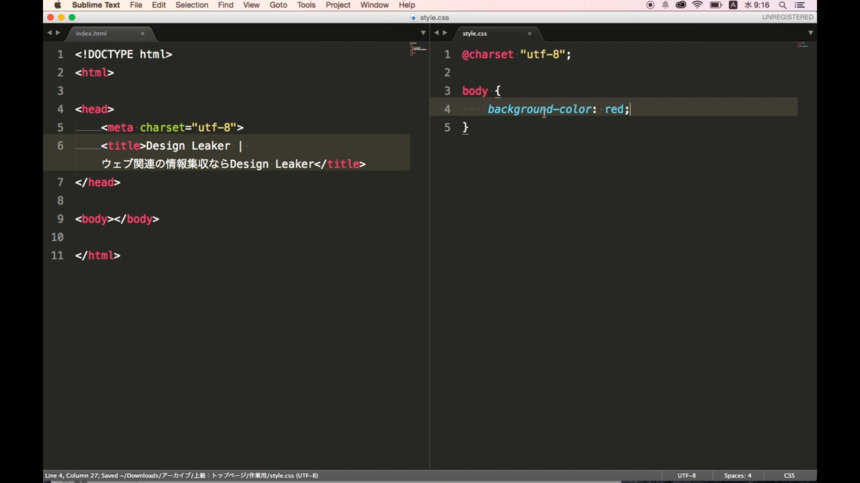Open the battery status menu
The image size is (860, 483).
coord(716,5)
